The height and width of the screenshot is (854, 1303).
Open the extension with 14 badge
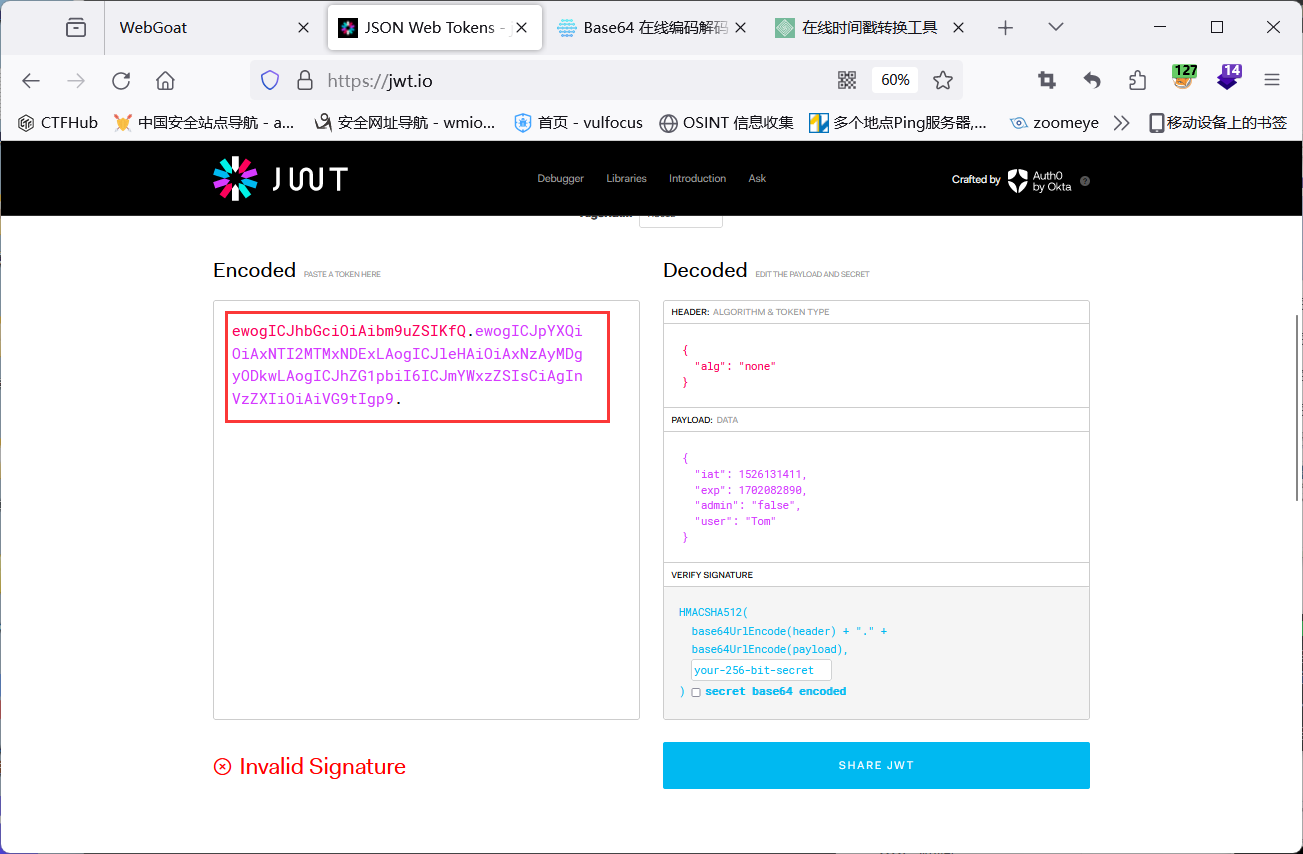[1229, 77]
